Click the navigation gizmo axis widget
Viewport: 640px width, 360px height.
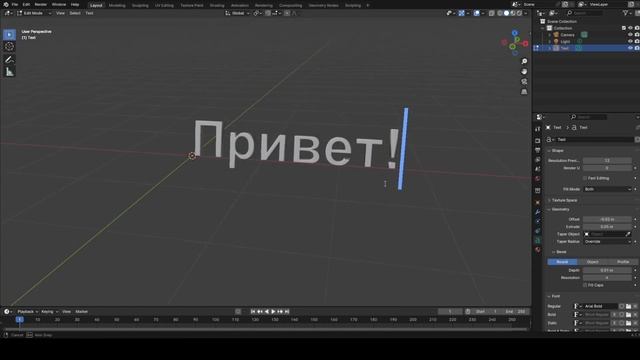pyautogui.click(x=515, y=42)
